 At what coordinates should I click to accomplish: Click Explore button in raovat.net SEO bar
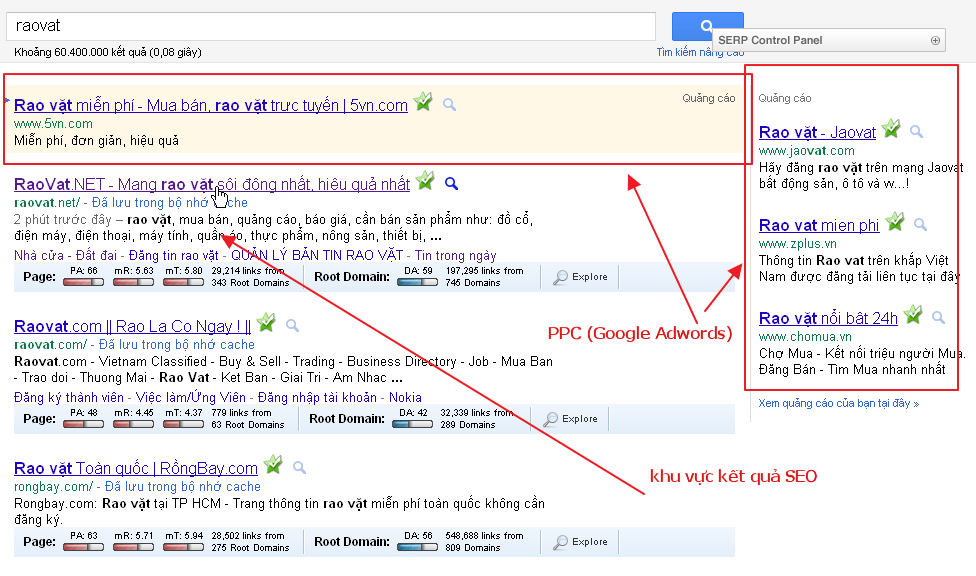tap(580, 277)
